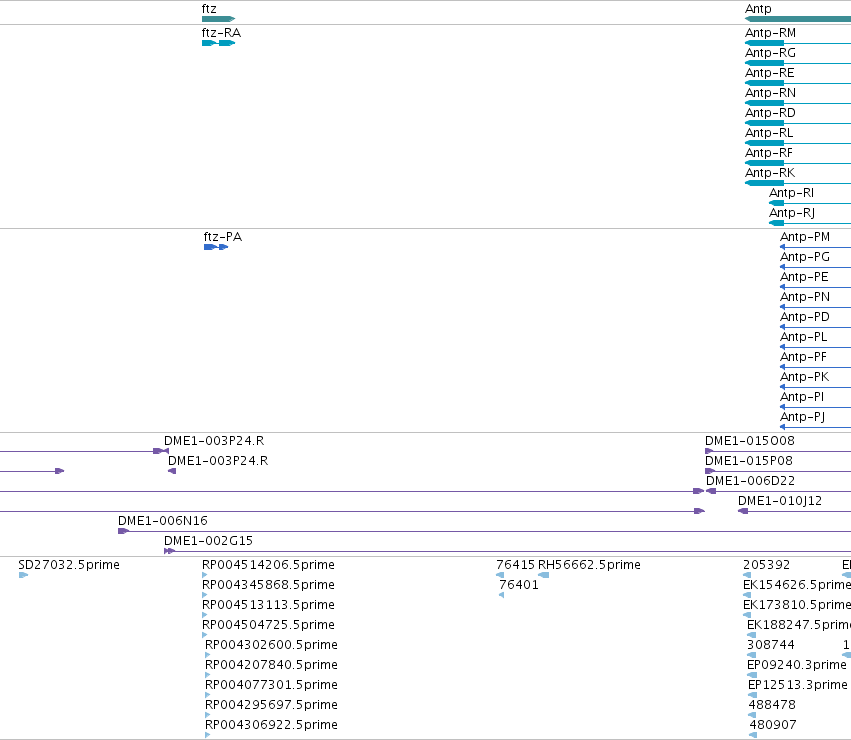
Task: Click the Antp-PD protein label
Action: pos(805,317)
